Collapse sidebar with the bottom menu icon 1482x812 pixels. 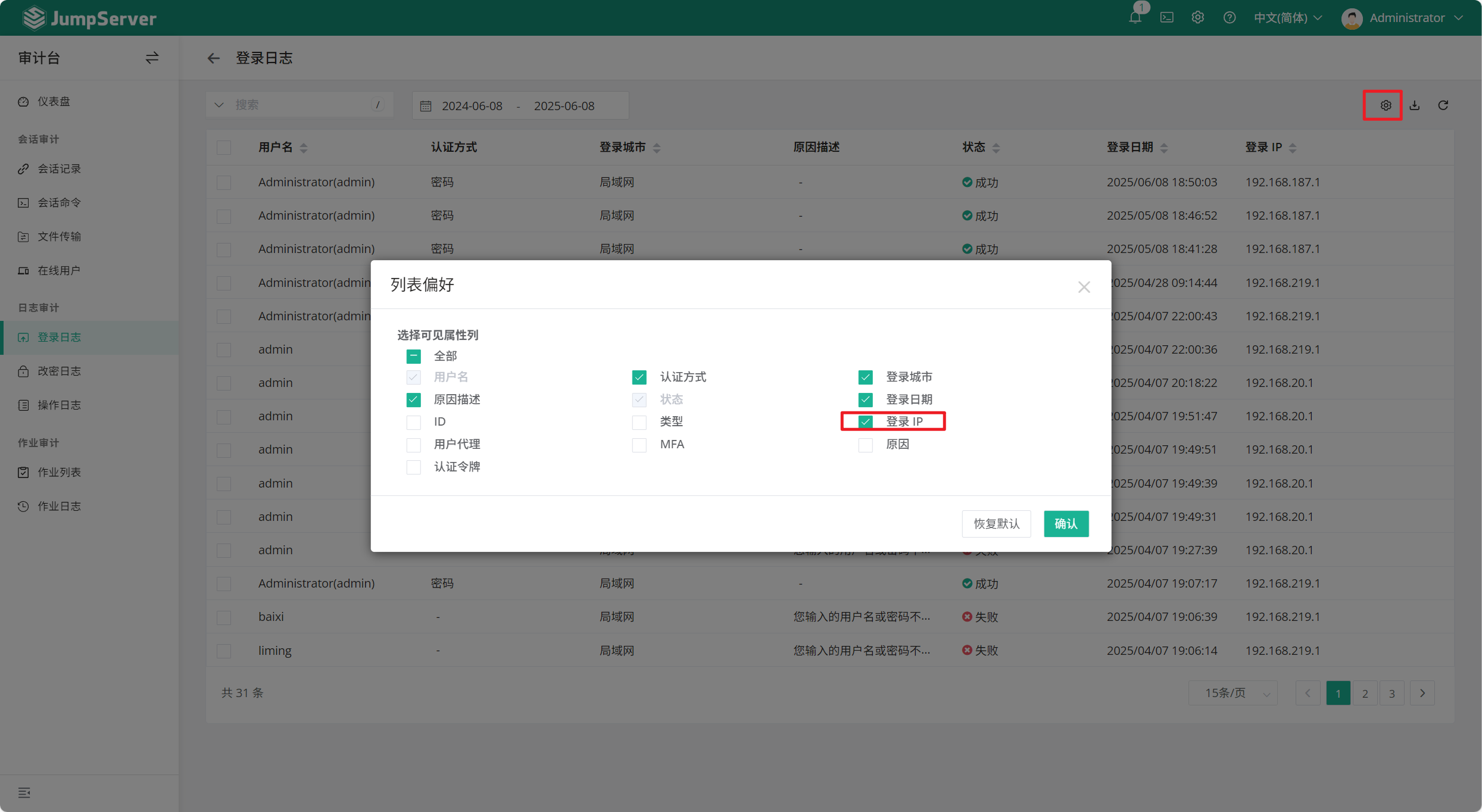24,792
